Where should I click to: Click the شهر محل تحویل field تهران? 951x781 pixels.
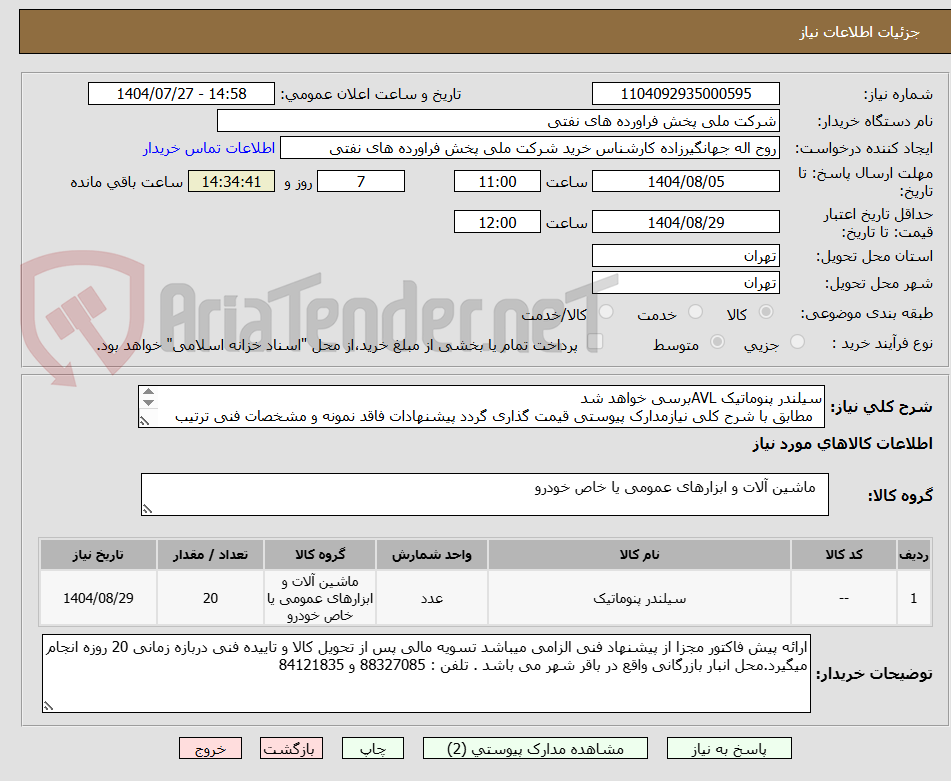point(686,283)
